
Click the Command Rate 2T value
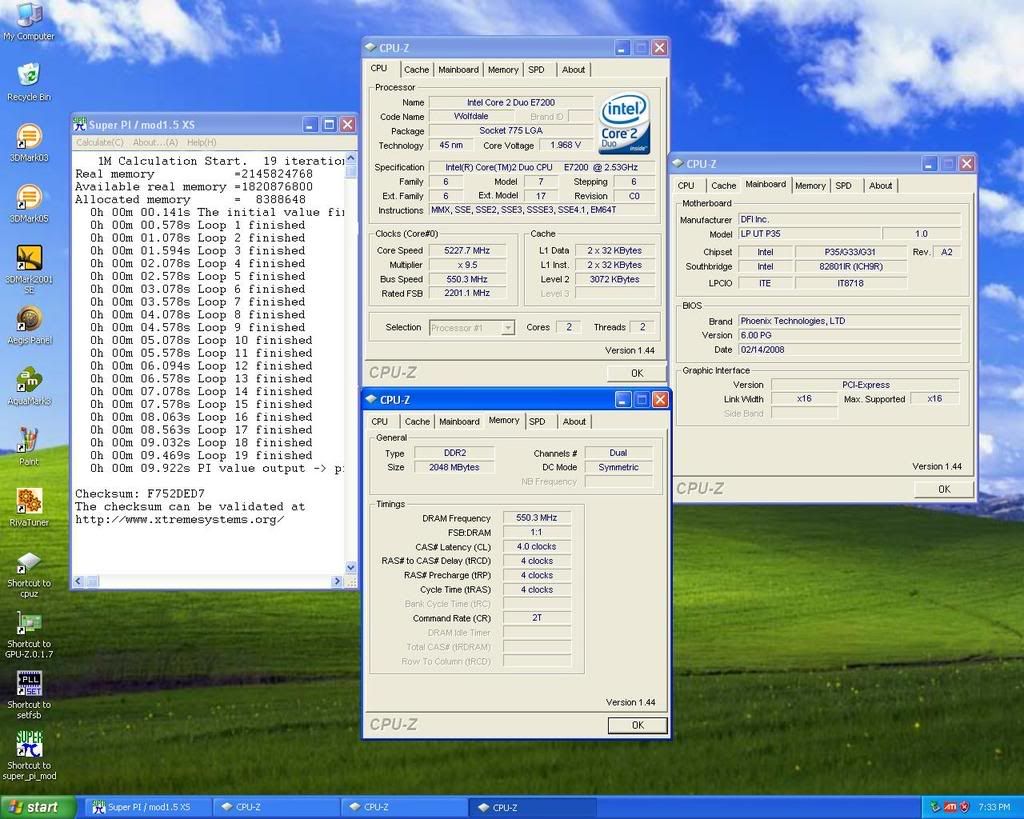536,618
